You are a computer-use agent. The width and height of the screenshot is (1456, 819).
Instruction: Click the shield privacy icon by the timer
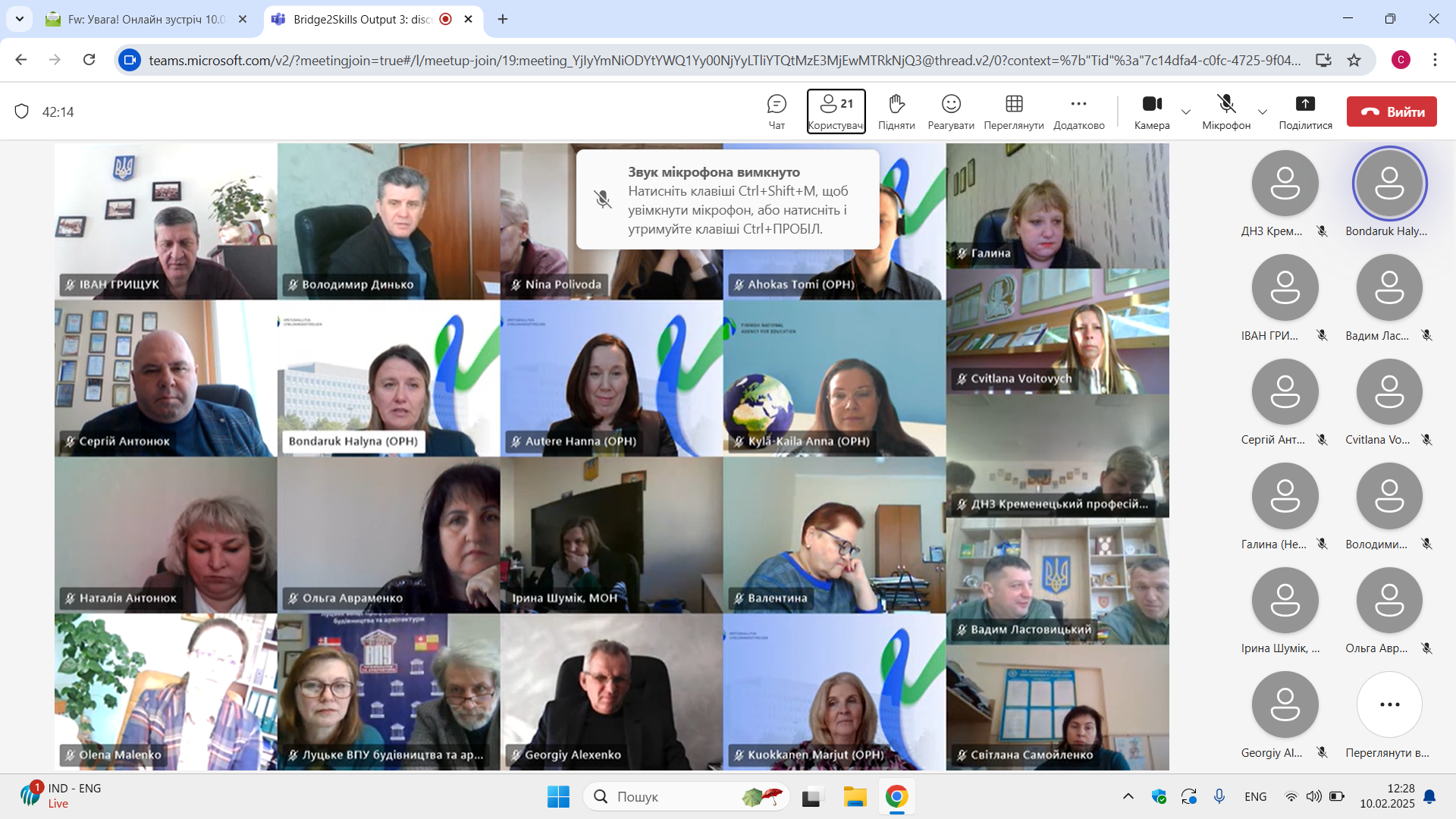22,111
